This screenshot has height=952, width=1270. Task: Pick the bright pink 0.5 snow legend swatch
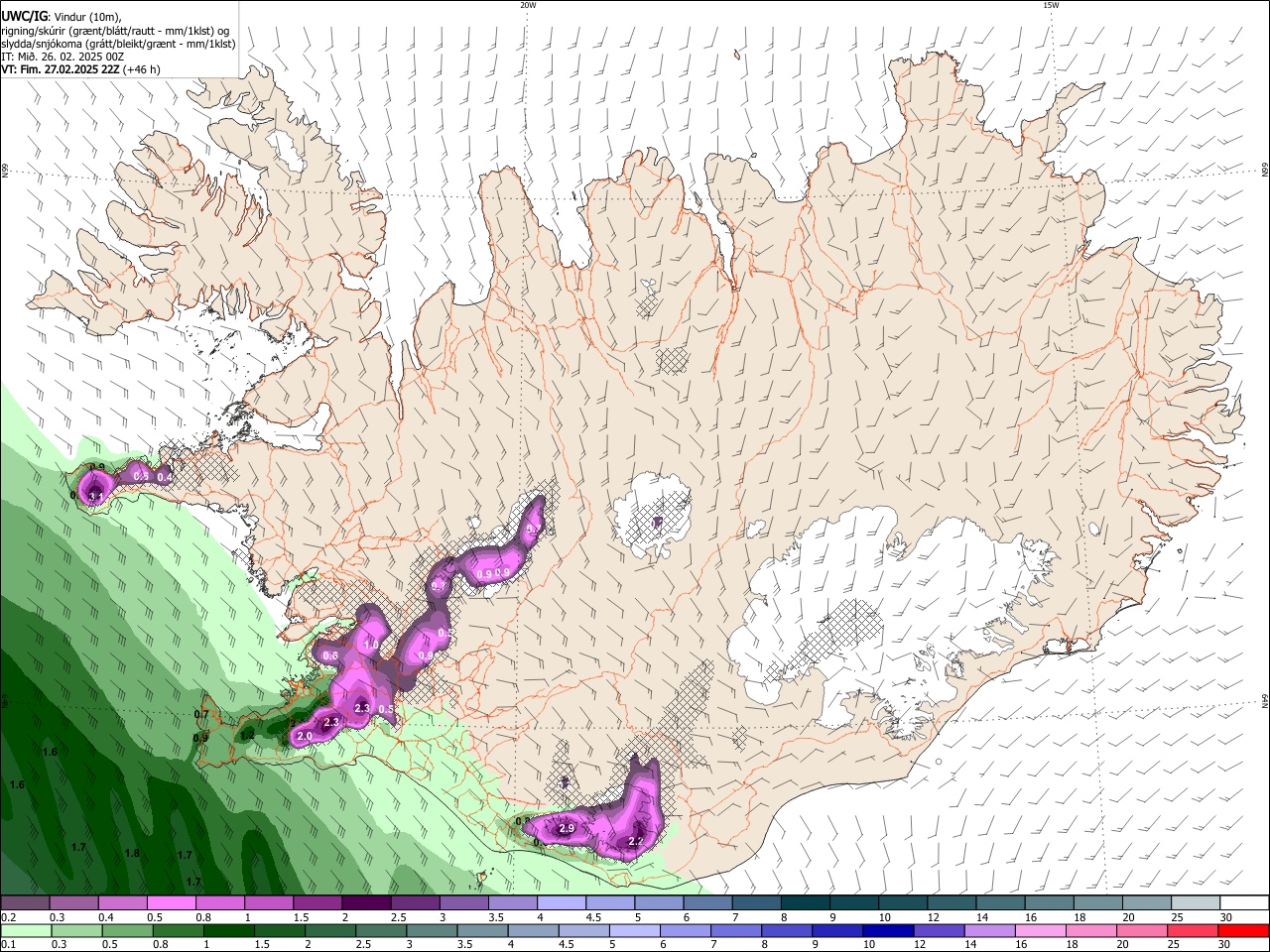coord(171,903)
